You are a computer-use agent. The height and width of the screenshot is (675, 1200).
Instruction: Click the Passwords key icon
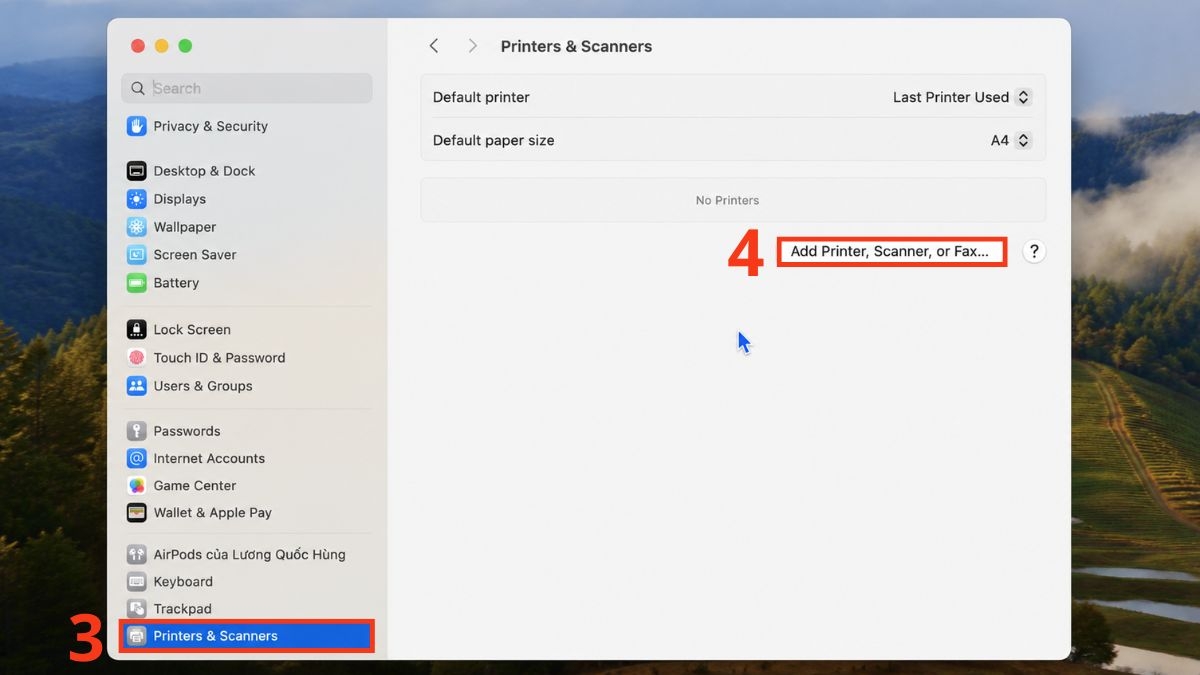(137, 431)
